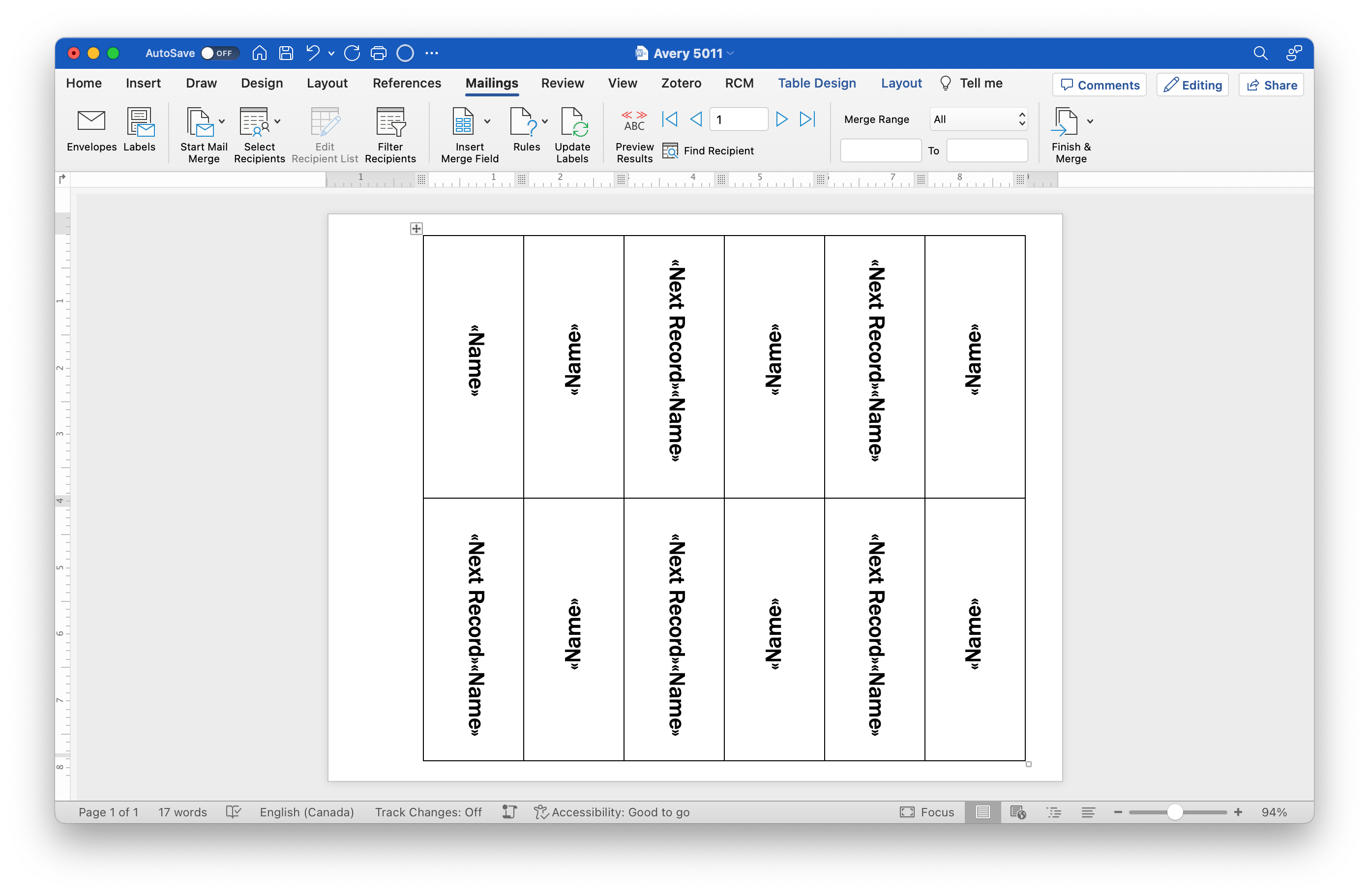Open the Envelopes dialog

pos(91,131)
